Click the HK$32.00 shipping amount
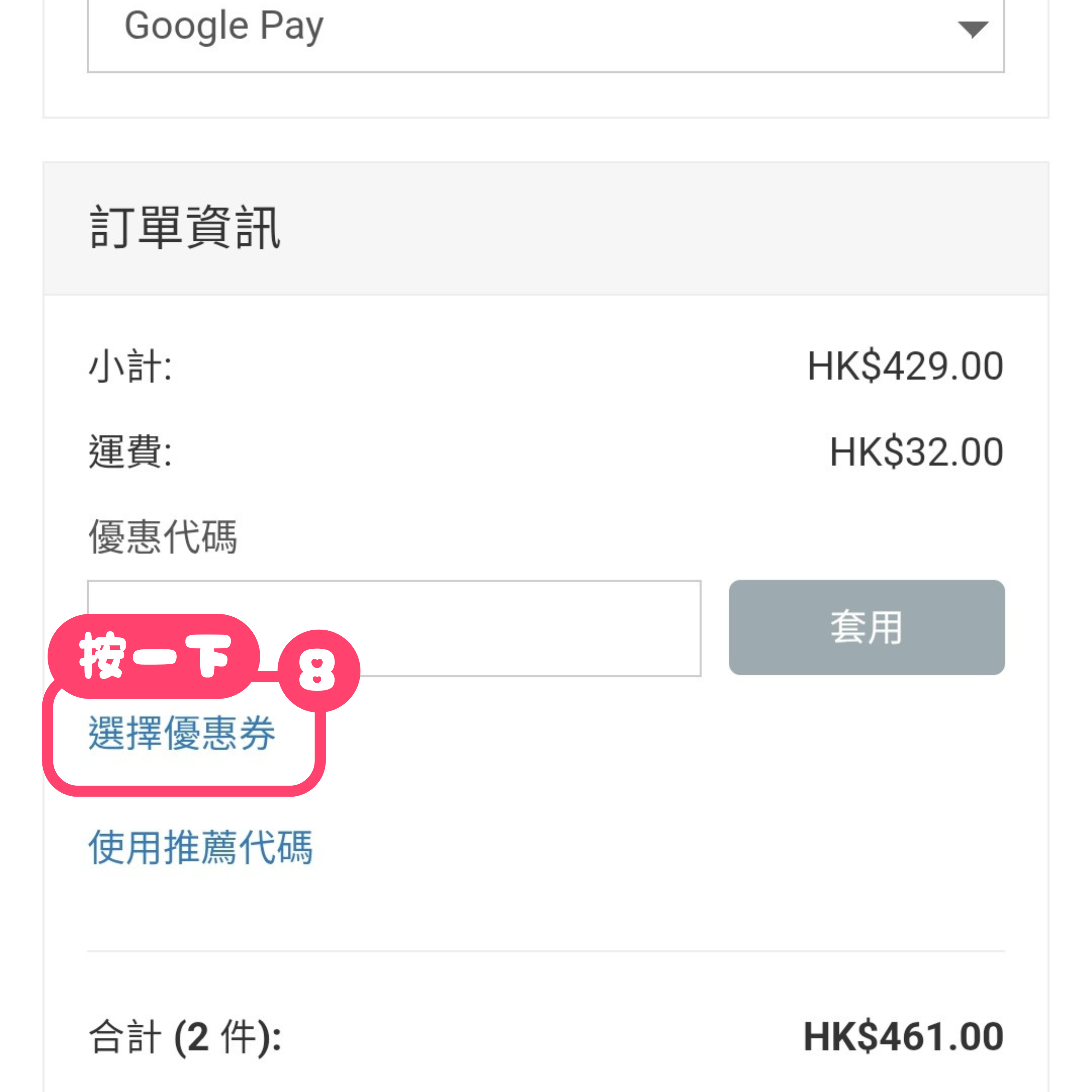 coord(916,452)
